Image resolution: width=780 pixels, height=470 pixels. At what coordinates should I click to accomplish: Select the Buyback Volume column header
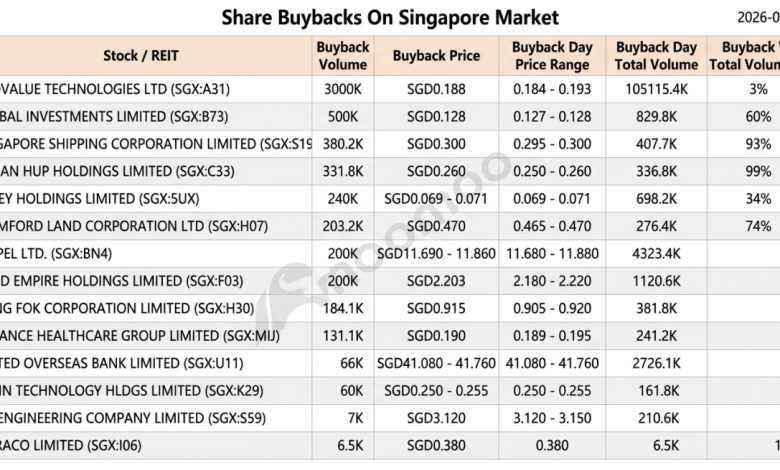343,56
